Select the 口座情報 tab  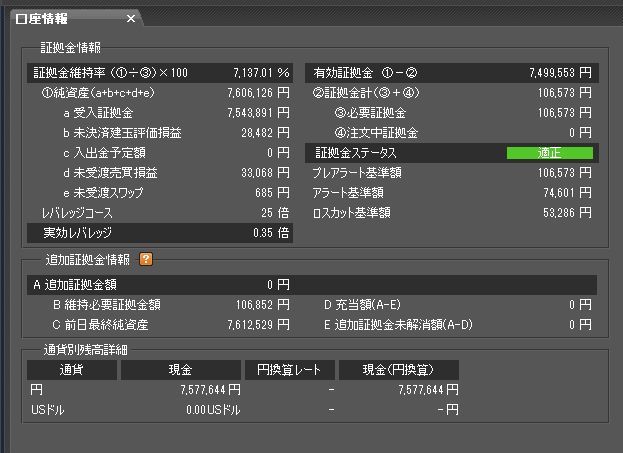coord(58,18)
